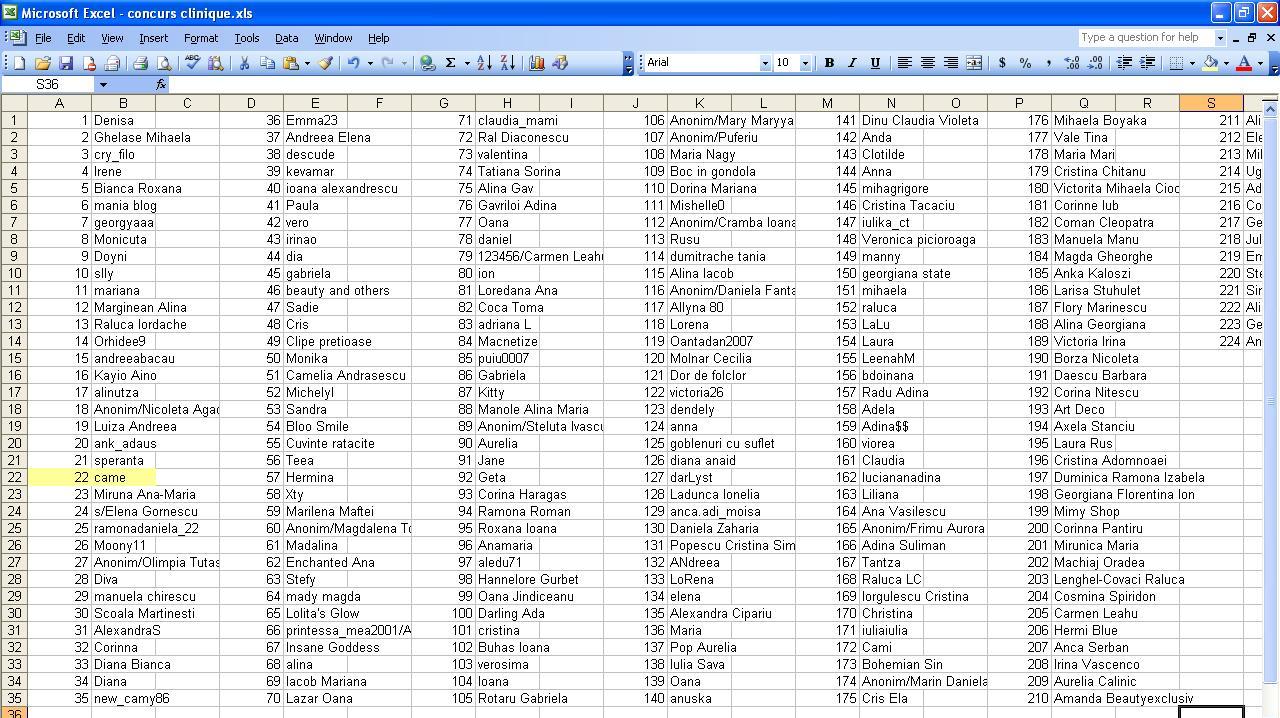This screenshot has height=718, width=1280.
Task: Select row 22 header
Action: click(x=14, y=477)
